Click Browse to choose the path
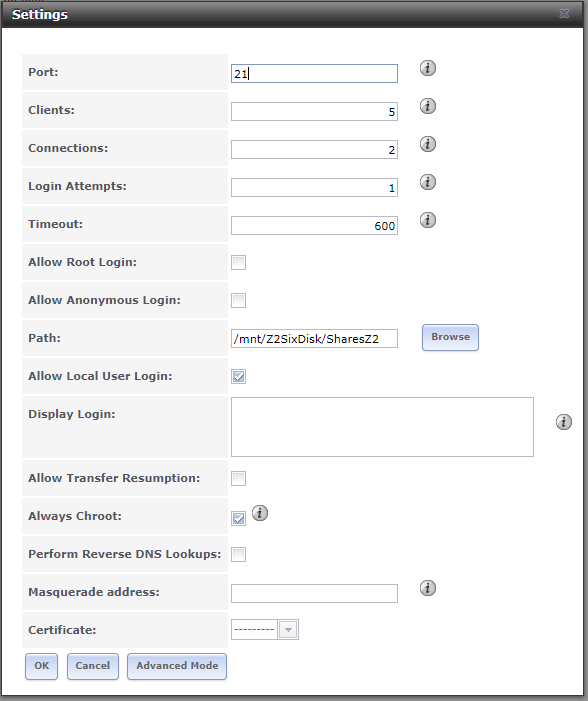Screen dimensions: 588x701 (x=450, y=338)
